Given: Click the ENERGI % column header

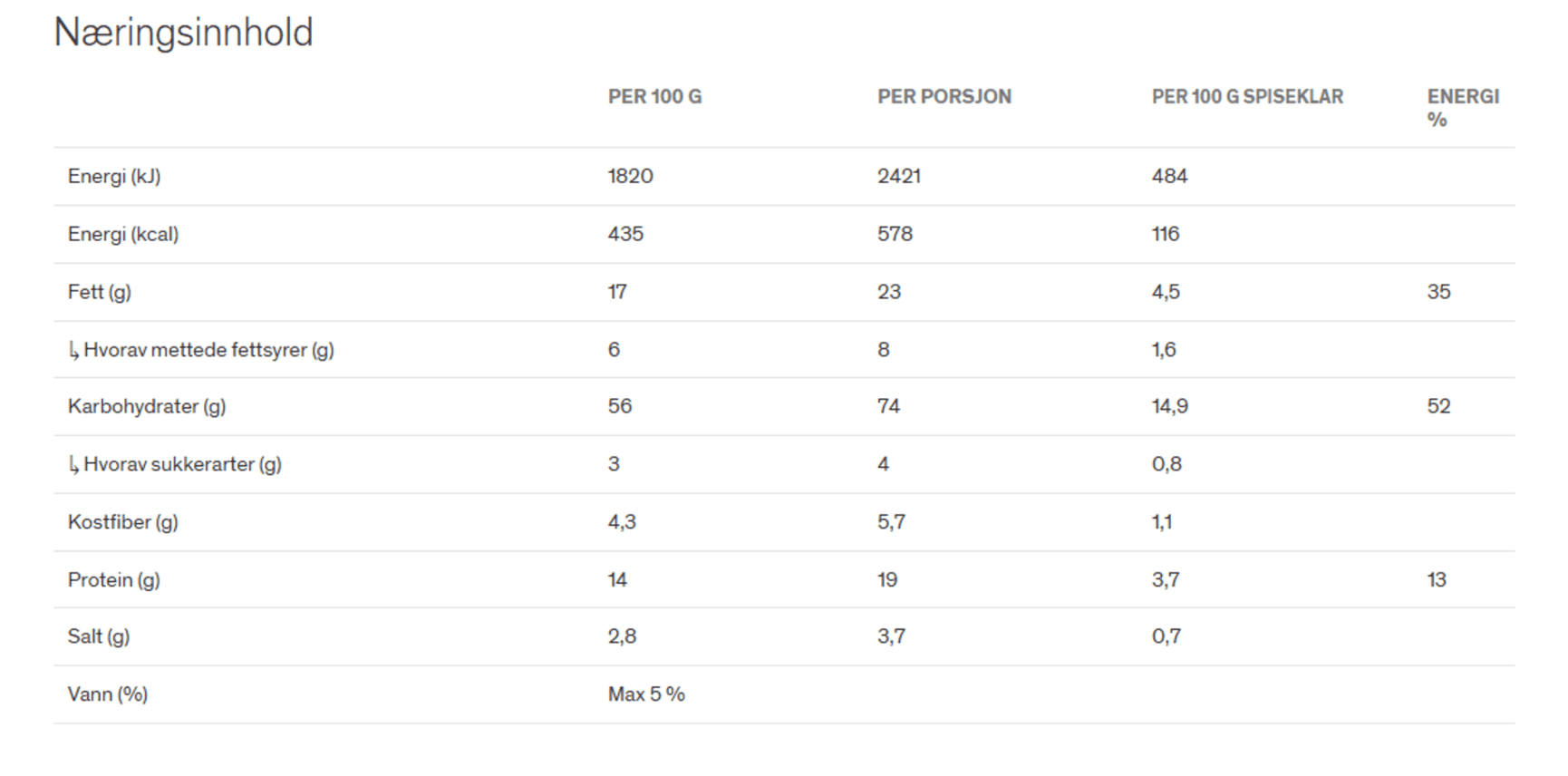Looking at the screenshot, I should point(1463,108).
